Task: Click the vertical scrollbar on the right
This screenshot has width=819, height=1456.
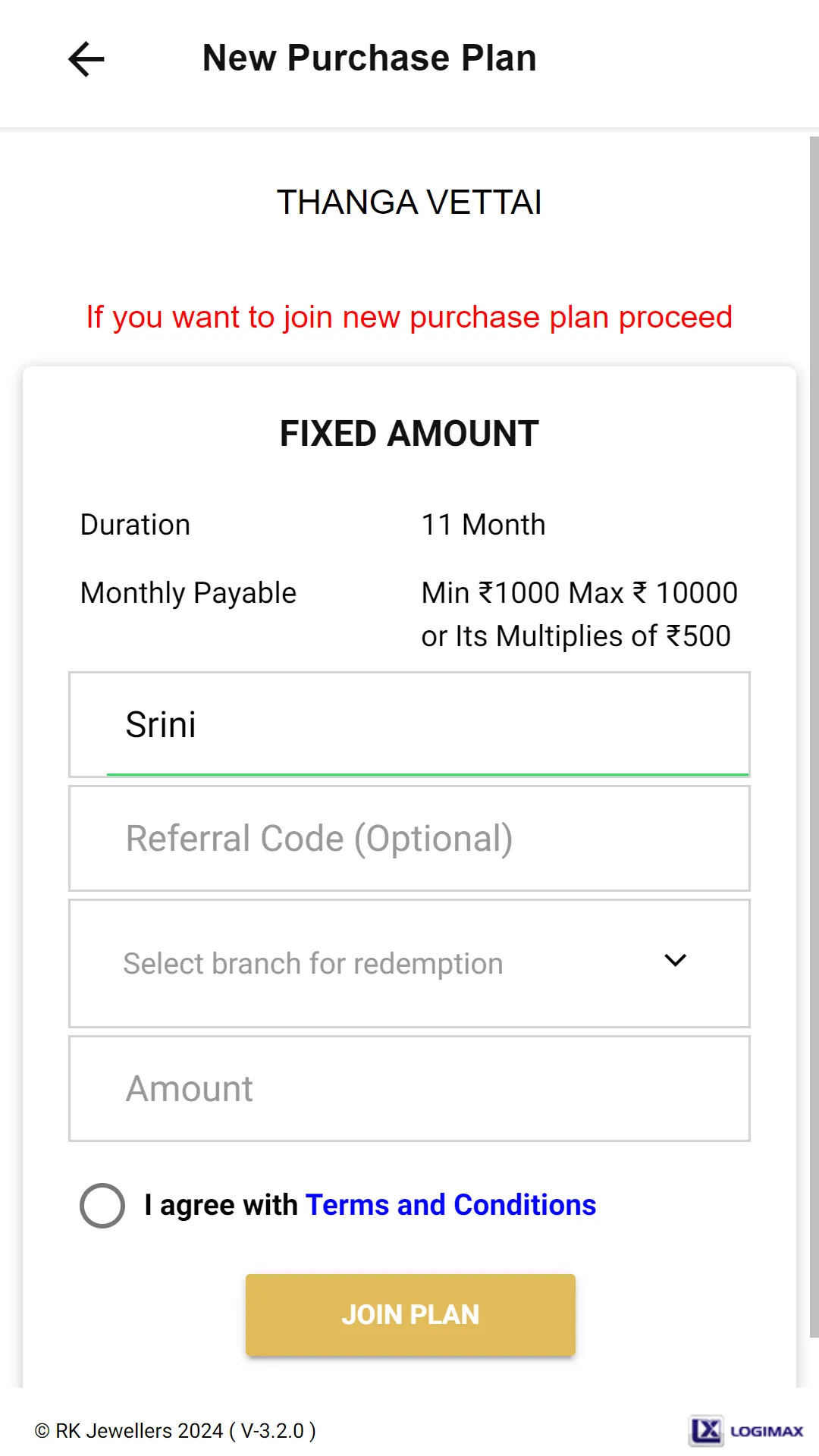Action: [x=814, y=736]
